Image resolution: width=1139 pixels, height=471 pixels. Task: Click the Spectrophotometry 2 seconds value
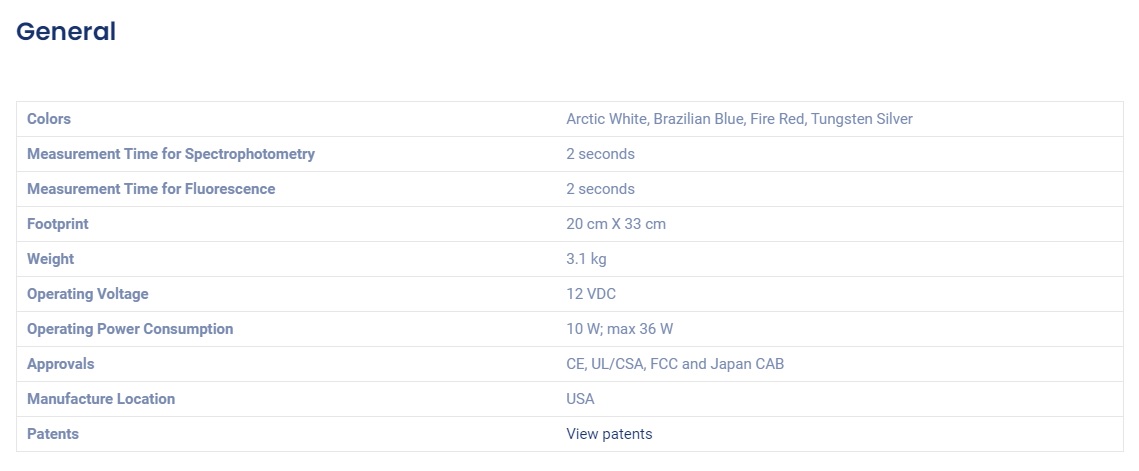[600, 154]
